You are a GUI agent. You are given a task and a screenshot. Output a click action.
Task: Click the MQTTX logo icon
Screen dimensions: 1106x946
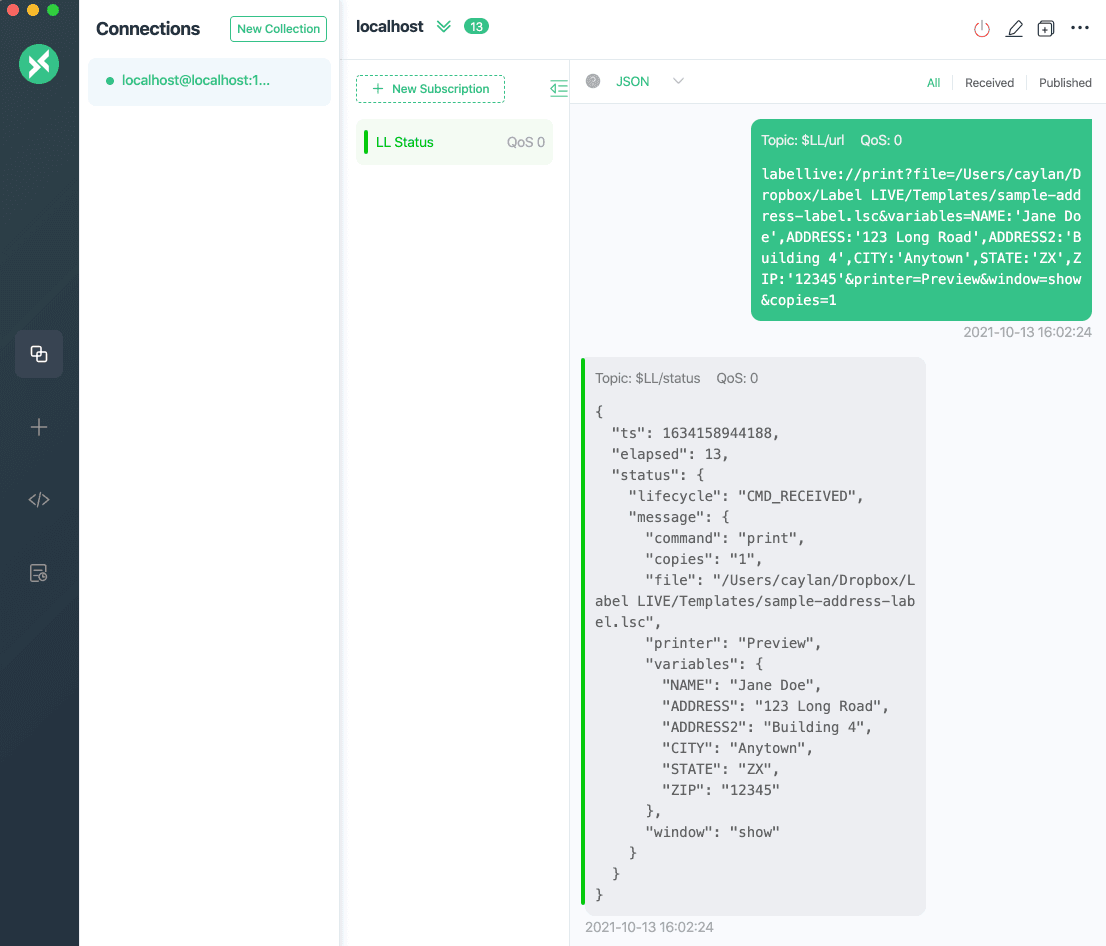pyautogui.click(x=39, y=65)
